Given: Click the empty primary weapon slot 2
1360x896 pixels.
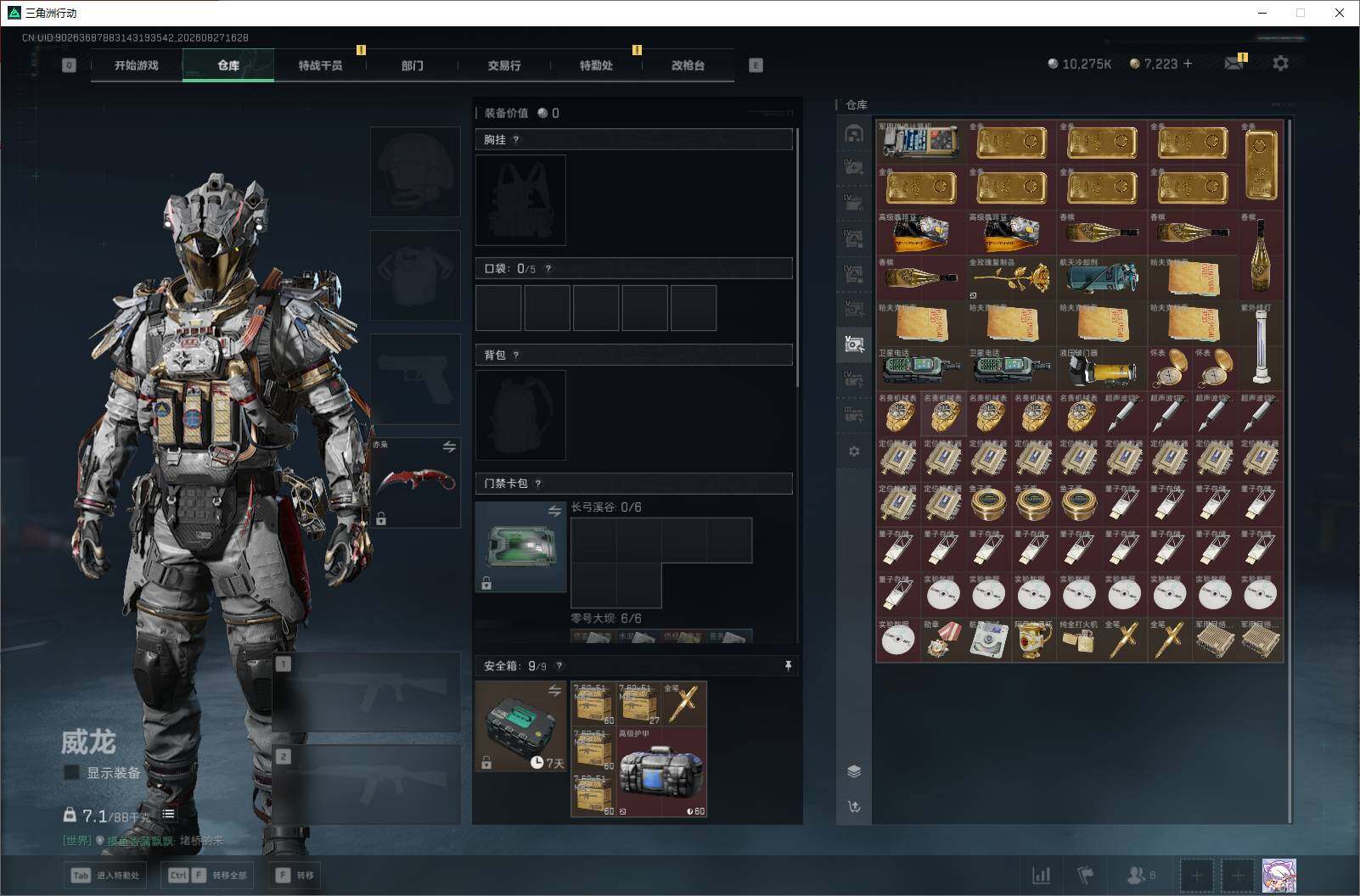Looking at the screenshot, I should click(x=367, y=785).
